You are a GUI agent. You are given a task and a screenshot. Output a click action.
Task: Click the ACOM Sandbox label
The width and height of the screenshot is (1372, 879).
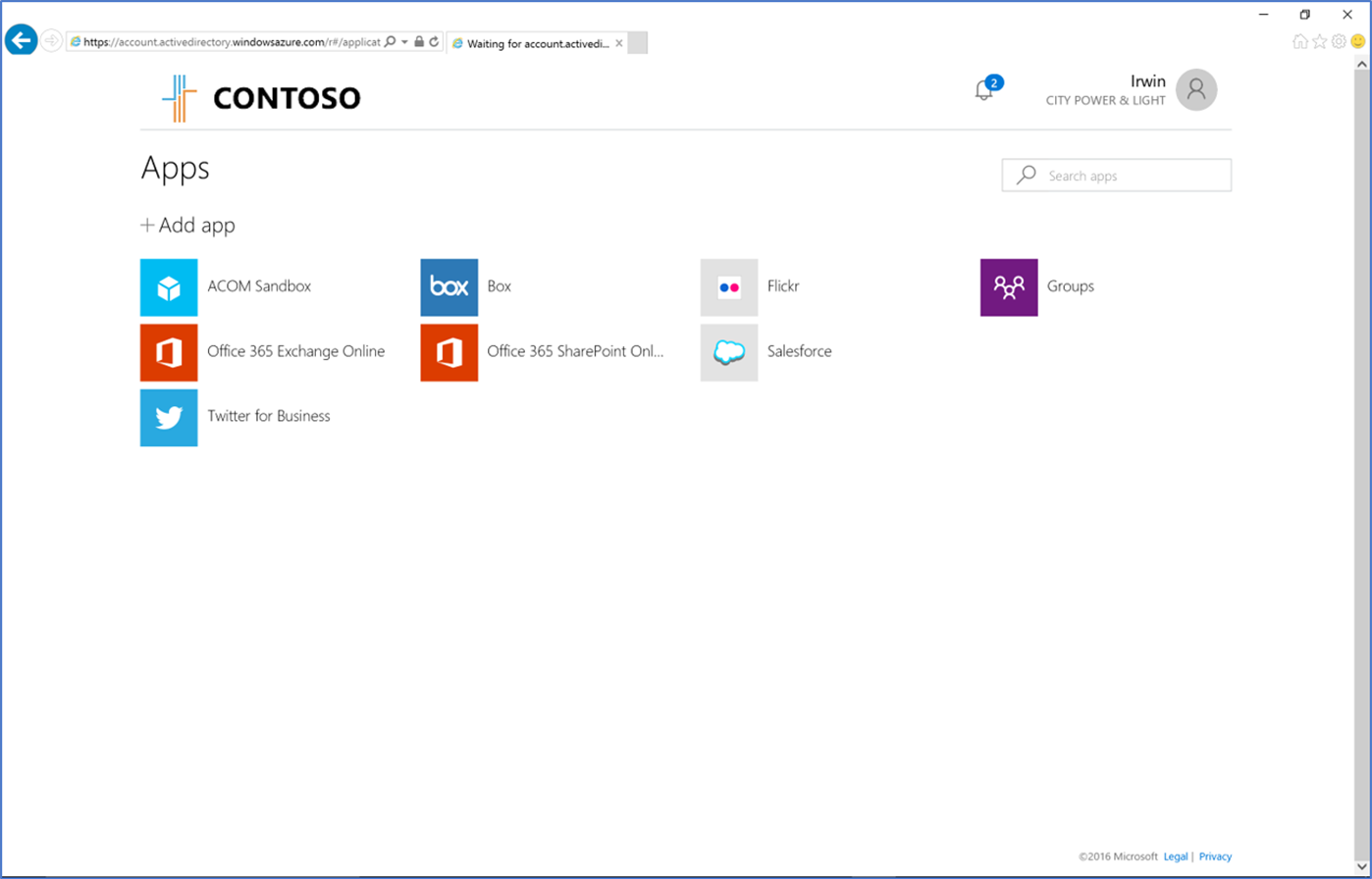(x=259, y=286)
